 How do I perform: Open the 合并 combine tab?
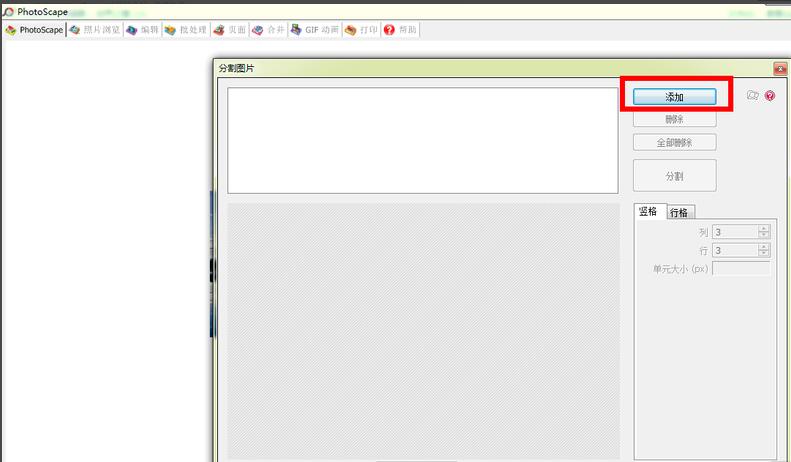[269, 30]
